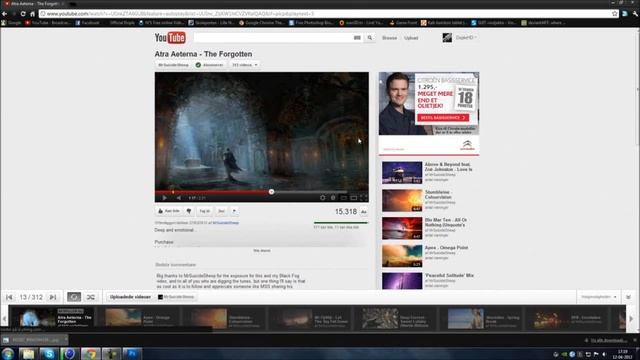Switch the player to large size
The height and width of the screenshot is (360, 640).
coord(353,198)
